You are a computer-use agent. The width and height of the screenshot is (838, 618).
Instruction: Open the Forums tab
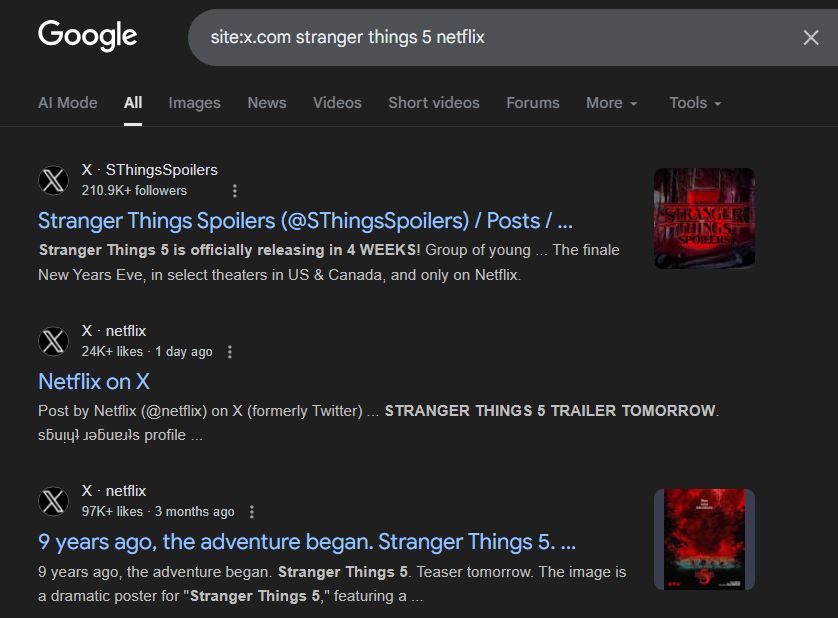(533, 103)
